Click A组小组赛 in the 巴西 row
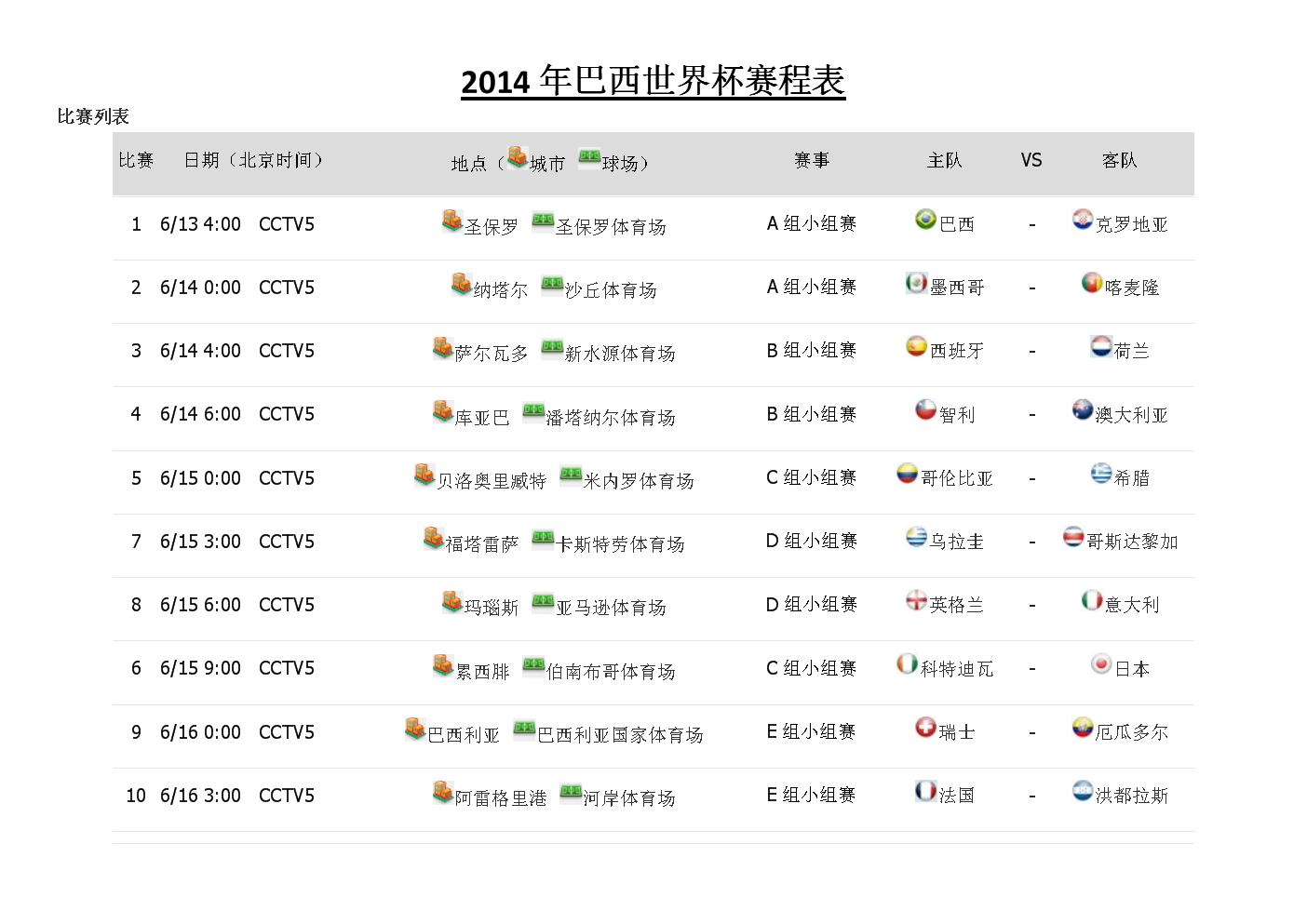Viewport: 1307px width, 924px height. pos(811,223)
